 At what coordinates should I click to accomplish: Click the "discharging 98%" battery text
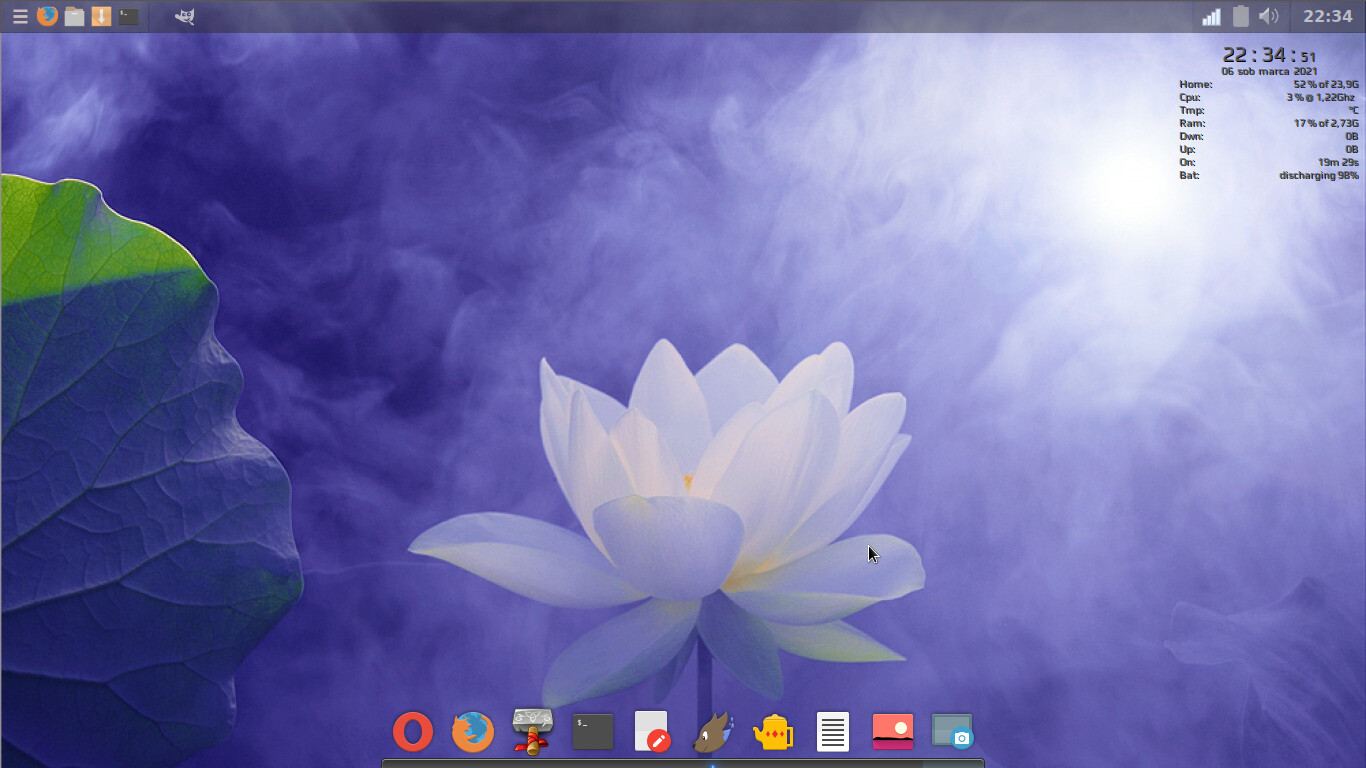pos(1319,175)
